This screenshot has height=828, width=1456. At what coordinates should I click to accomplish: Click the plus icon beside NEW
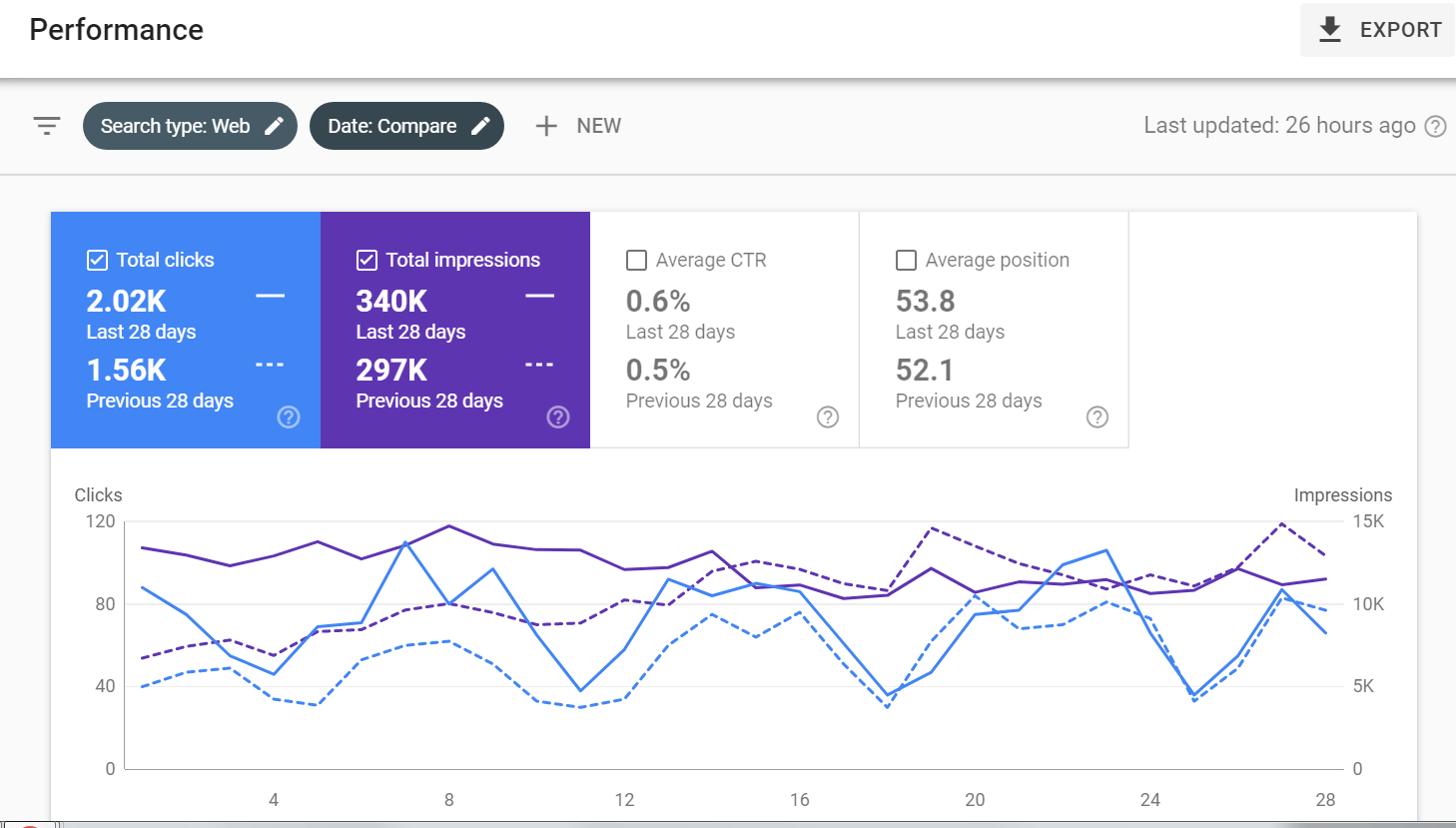546,125
